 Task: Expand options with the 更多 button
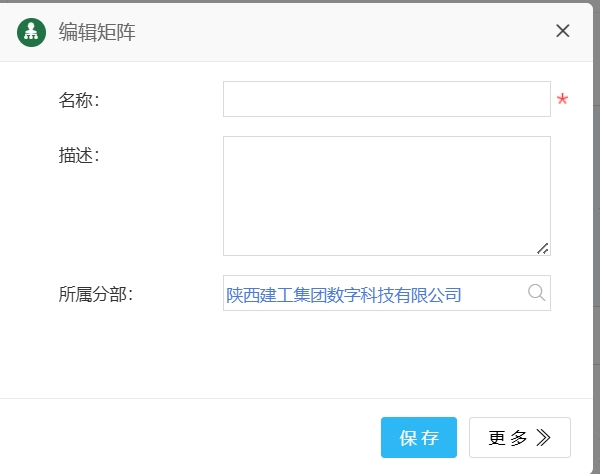click(x=508, y=438)
